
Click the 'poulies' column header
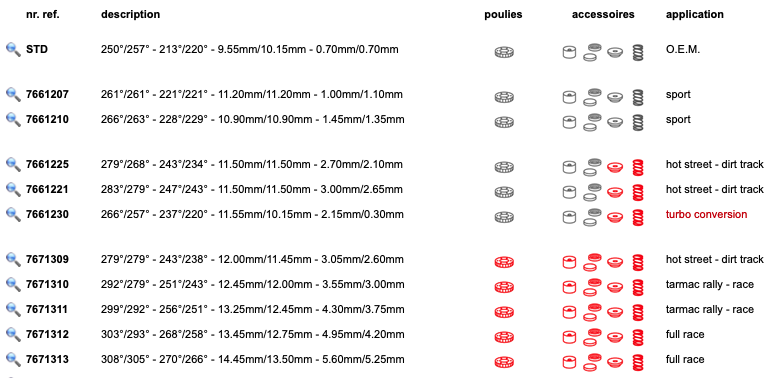[503, 15]
